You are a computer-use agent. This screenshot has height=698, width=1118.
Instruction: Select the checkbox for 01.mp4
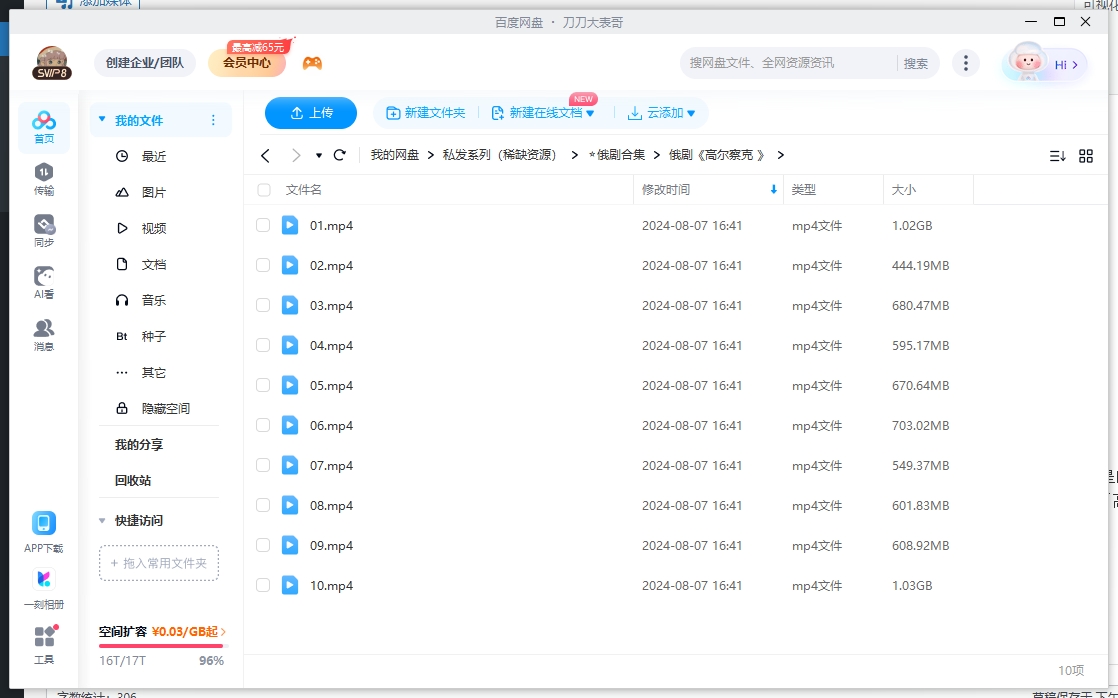point(263,225)
